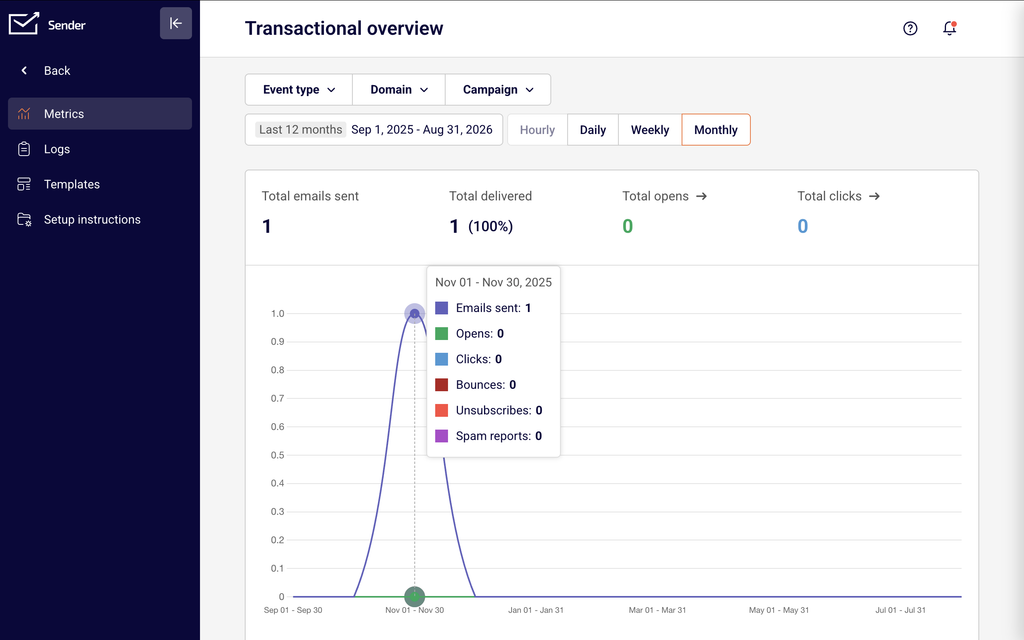Viewport: 1024px width, 640px height.
Task: Switch to Weekly interval
Action: (650, 130)
